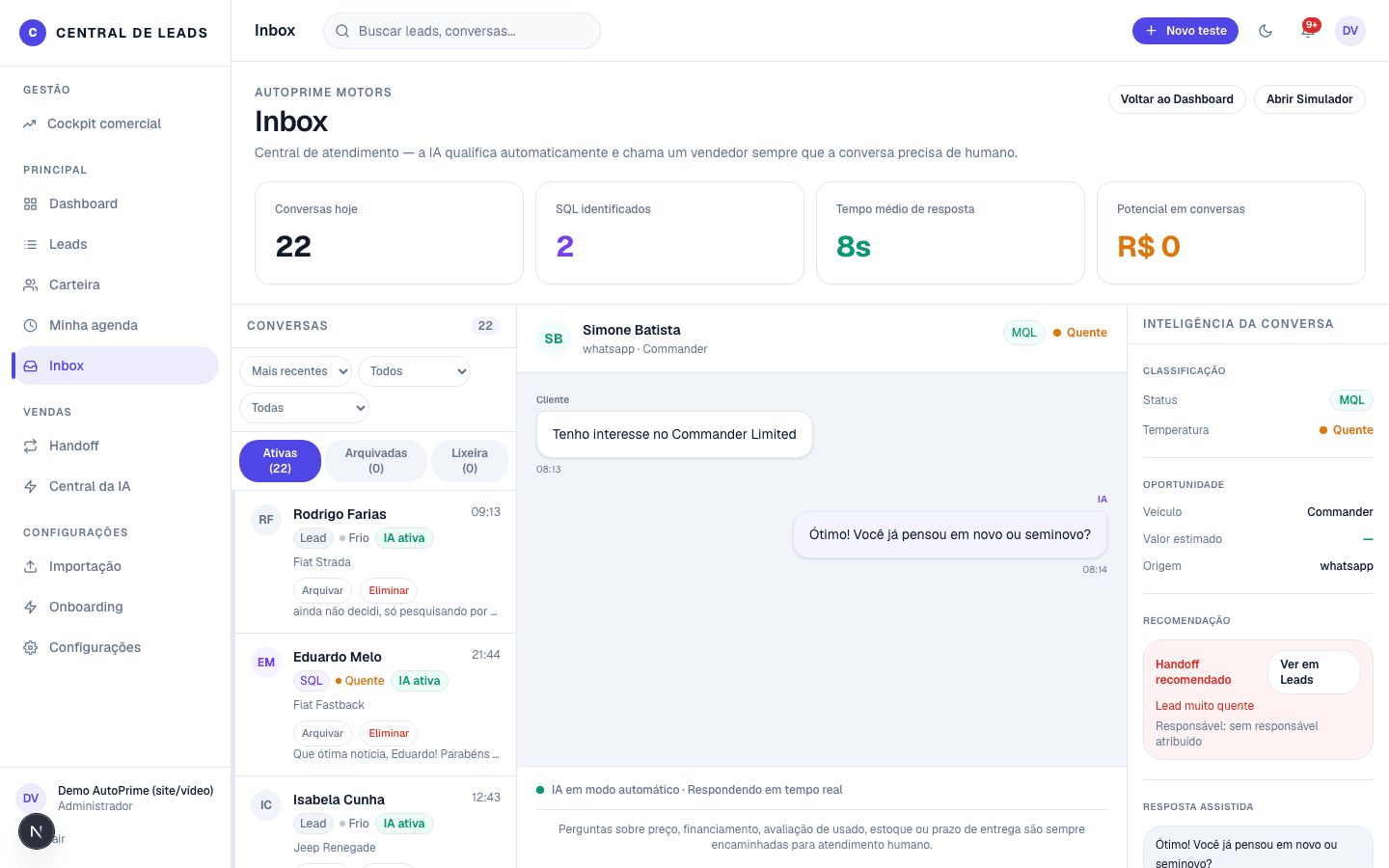Open the Isabela Cunha conversation

tap(376, 823)
